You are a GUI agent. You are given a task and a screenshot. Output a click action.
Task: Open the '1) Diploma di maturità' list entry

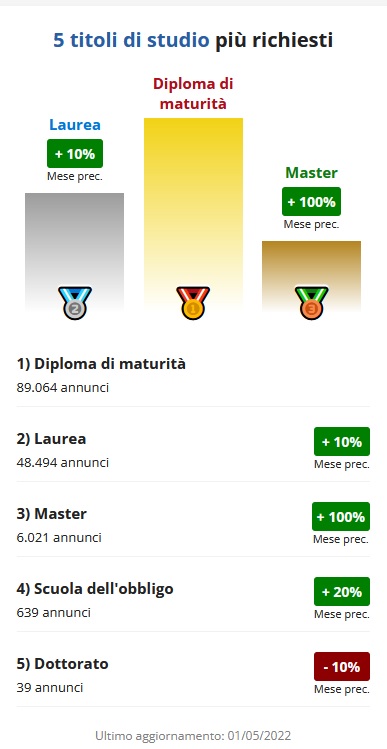click(x=193, y=375)
